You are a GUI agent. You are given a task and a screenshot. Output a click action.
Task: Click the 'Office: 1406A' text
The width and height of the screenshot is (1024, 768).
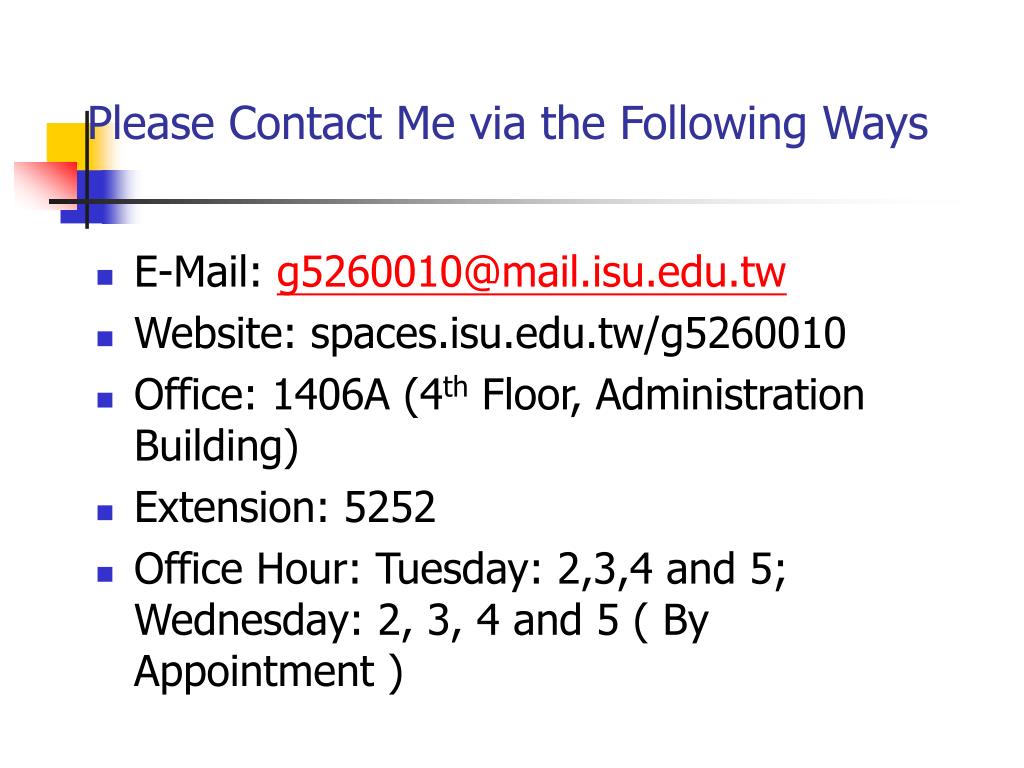point(261,395)
